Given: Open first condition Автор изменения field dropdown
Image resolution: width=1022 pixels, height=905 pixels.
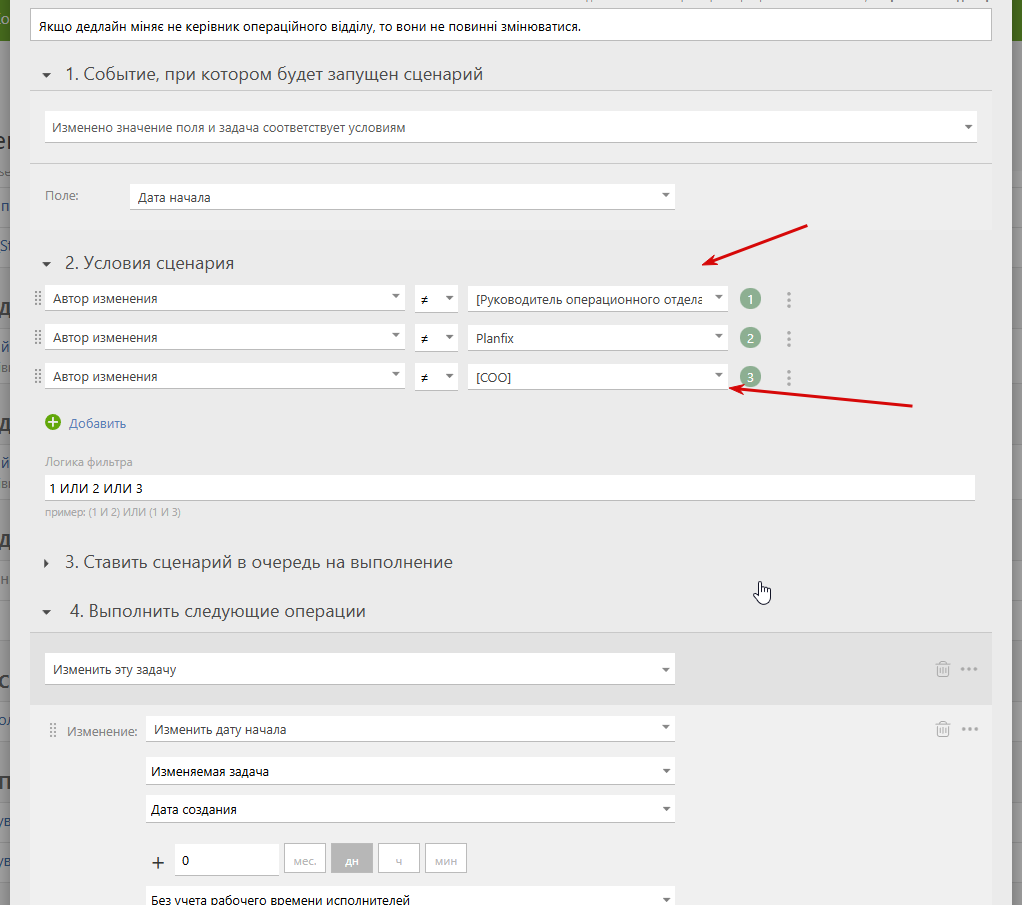Looking at the screenshot, I should coord(225,298).
